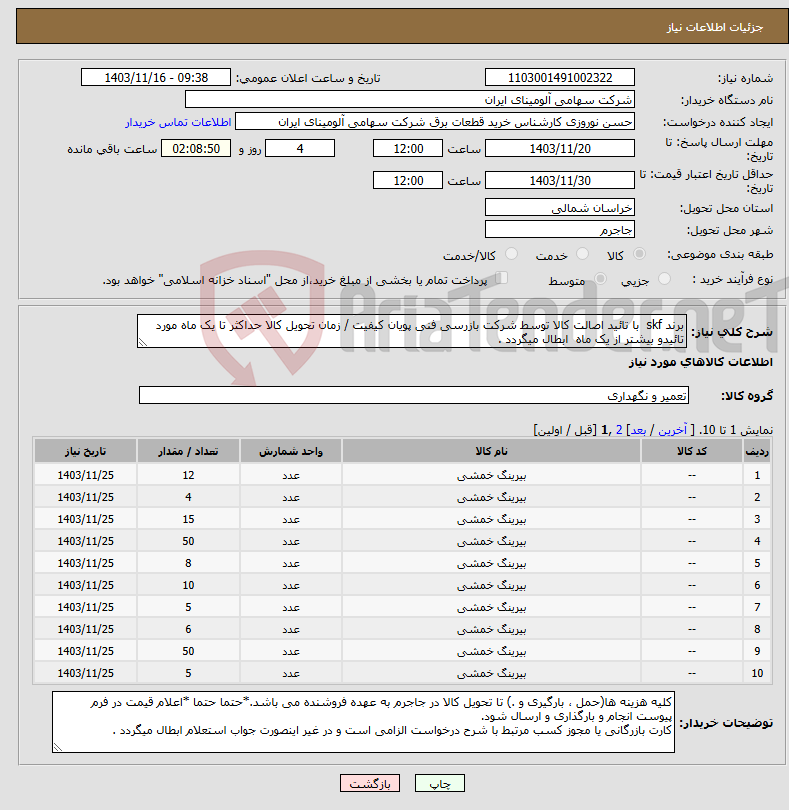Select the جزیی purchase type radio

coord(664,279)
